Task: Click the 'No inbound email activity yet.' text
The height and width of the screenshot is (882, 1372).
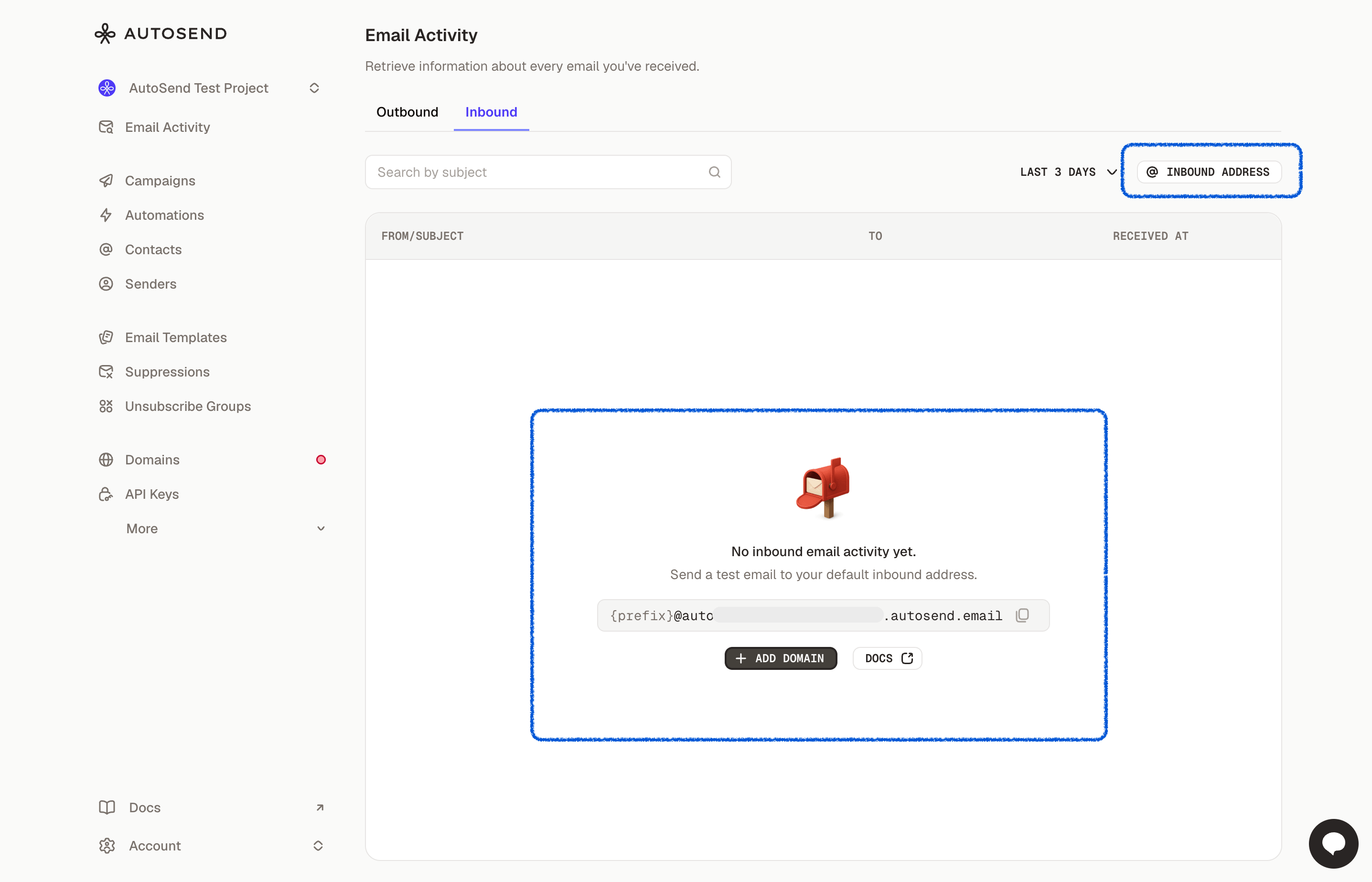Action: [824, 551]
